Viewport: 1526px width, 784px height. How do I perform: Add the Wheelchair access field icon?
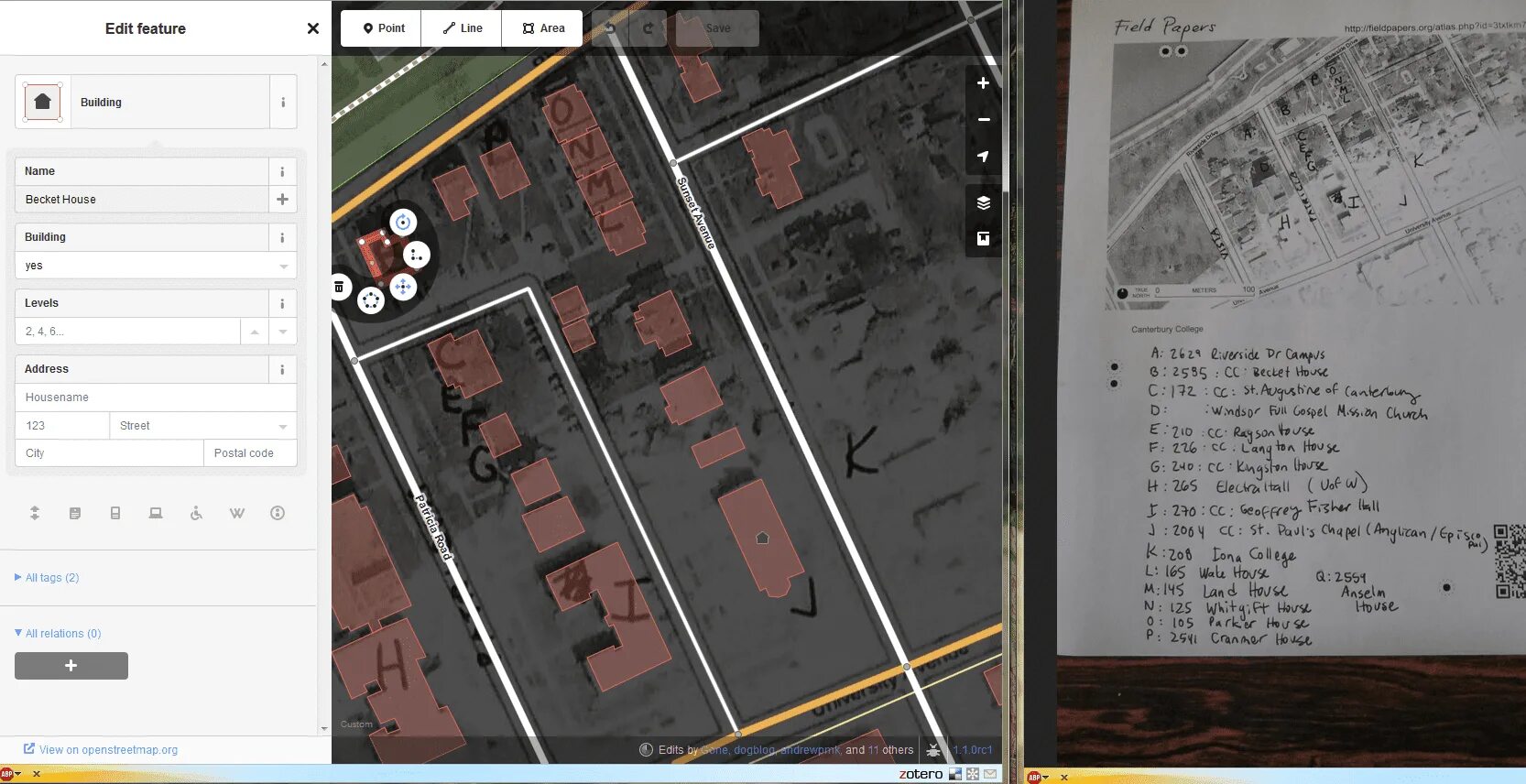pyautogui.click(x=196, y=513)
